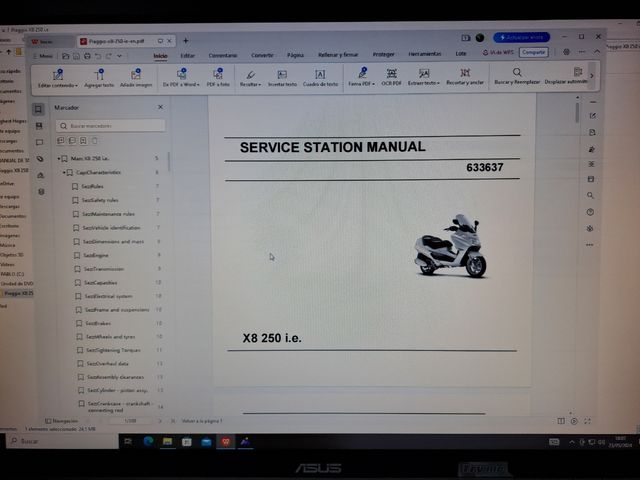Open the settings gear next to Compartir
This screenshot has width=640, height=480.
click(x=567, y=52)
